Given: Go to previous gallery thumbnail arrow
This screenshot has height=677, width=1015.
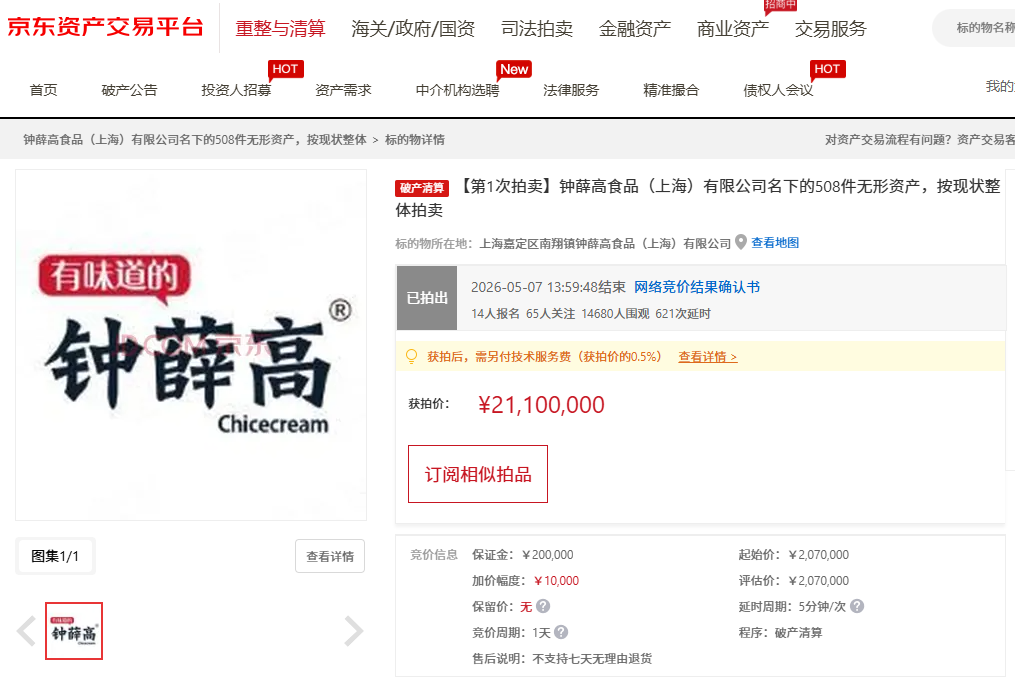Looking at the screenshot, I should pyautogui.click(x=26, y=631).
